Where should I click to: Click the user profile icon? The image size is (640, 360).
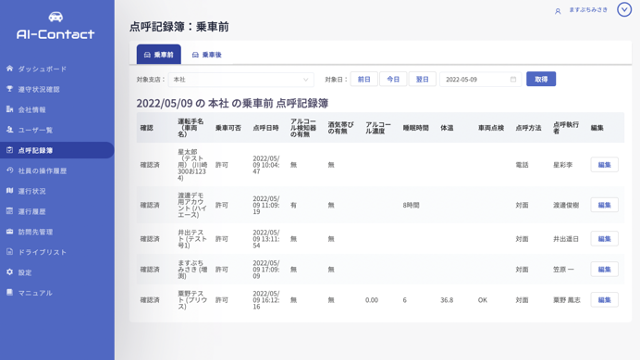(558, 11)
